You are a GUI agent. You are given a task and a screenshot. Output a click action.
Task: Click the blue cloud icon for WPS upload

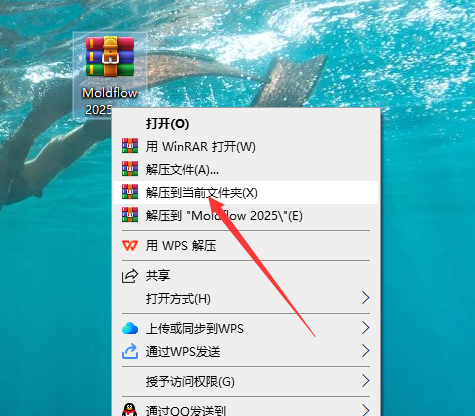point(130,328)
